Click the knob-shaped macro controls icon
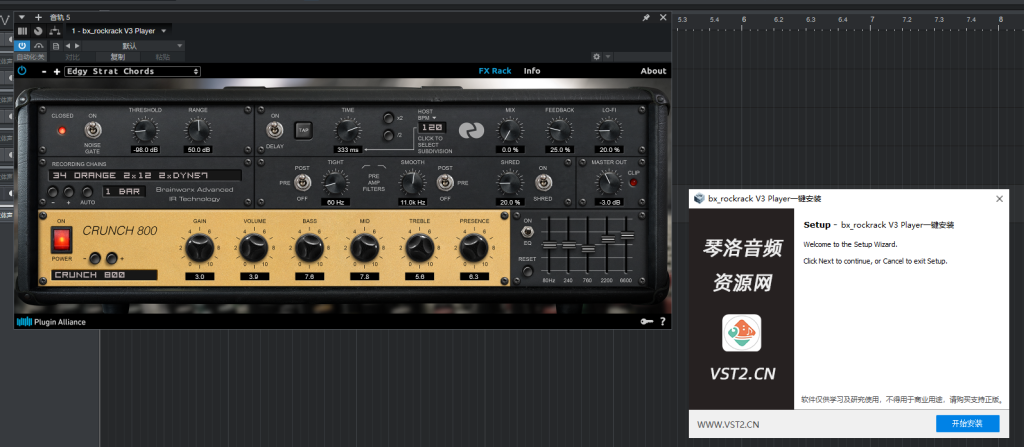Screen dimensions: 1024x447 click(x=38, y=31)
